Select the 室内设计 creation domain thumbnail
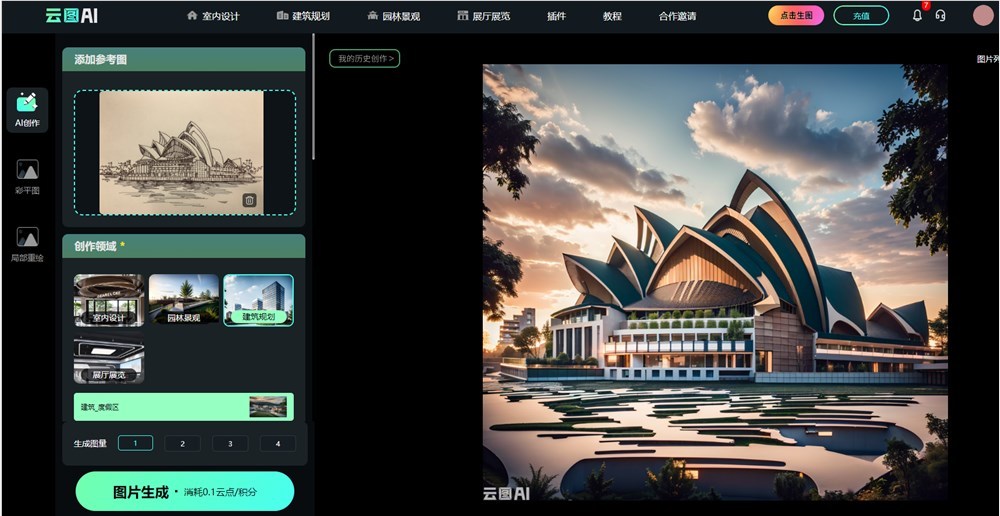Image resolution: width=1000 pixels, height=516 pixels. [x=108, y=300]
